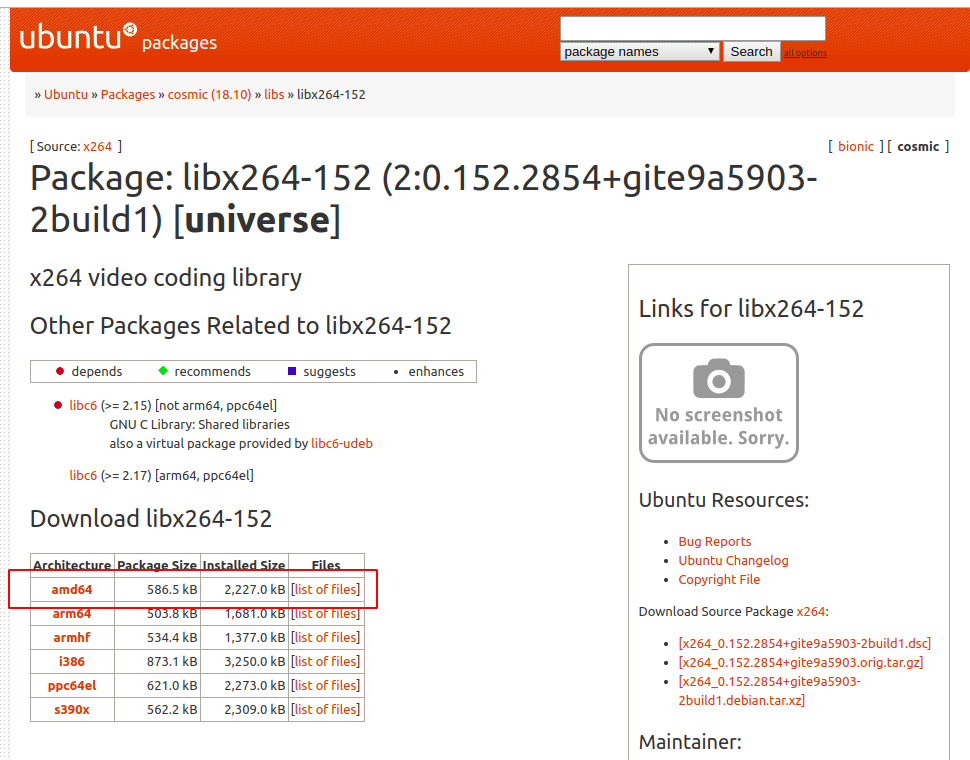Download the x264 debian.tar.xz file
The height and width of the screenshot is (760, 970).
point(770,691)
